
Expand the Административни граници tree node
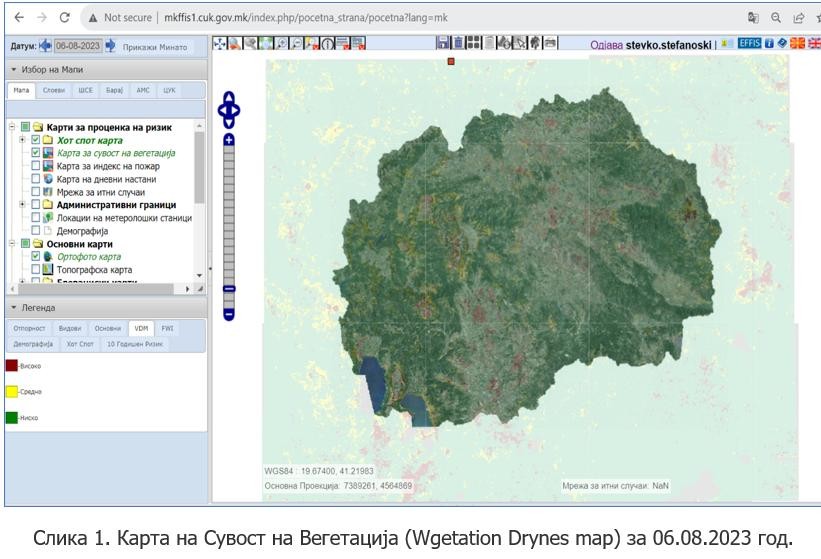pyautogui.click(x=22, y=204)
